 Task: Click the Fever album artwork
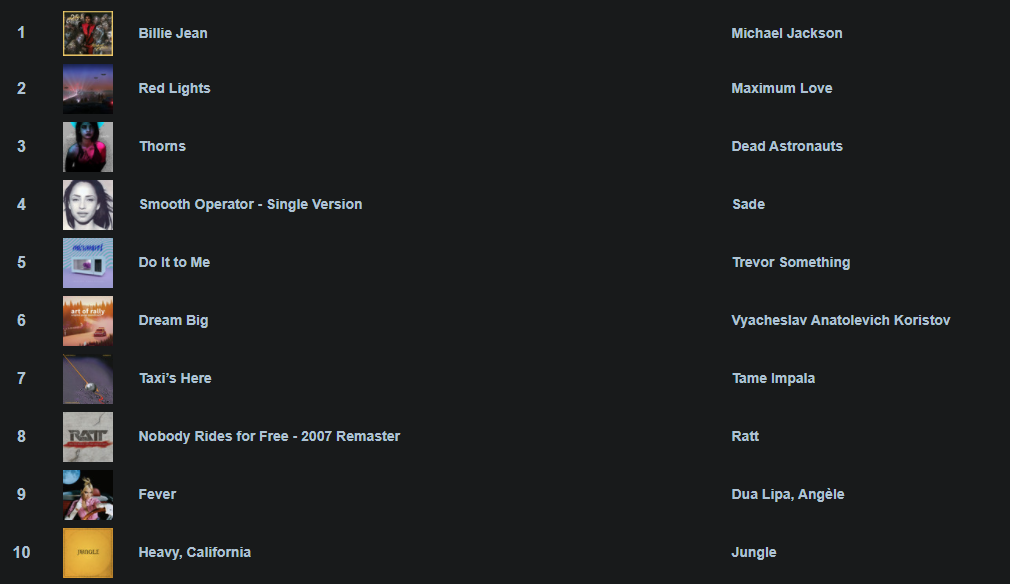[x=88, y=495]
